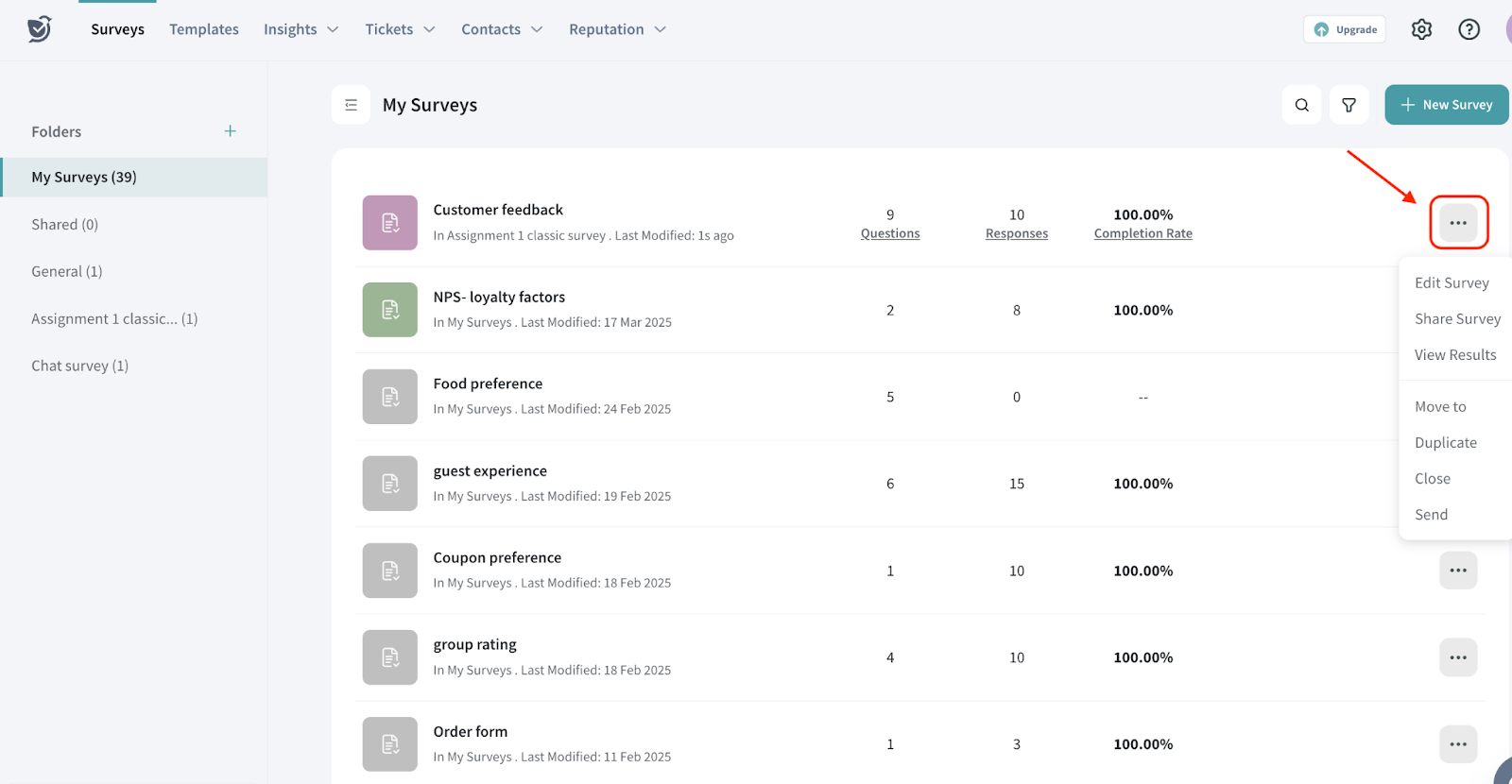This screenshot has width=1512, height=784.
Task: Switch to the Templates tab
Action: 204,29
